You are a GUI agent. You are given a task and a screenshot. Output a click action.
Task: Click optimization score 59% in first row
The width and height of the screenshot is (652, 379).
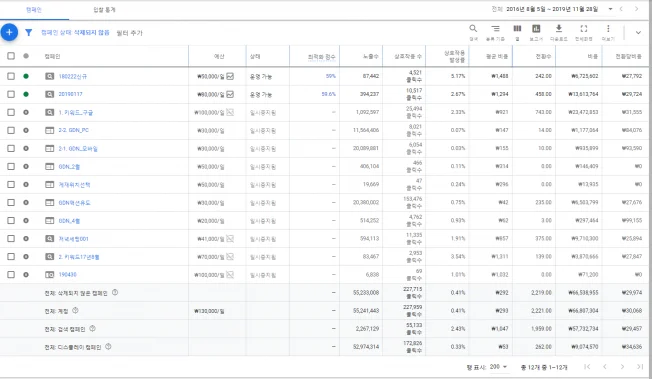[331, 76]
